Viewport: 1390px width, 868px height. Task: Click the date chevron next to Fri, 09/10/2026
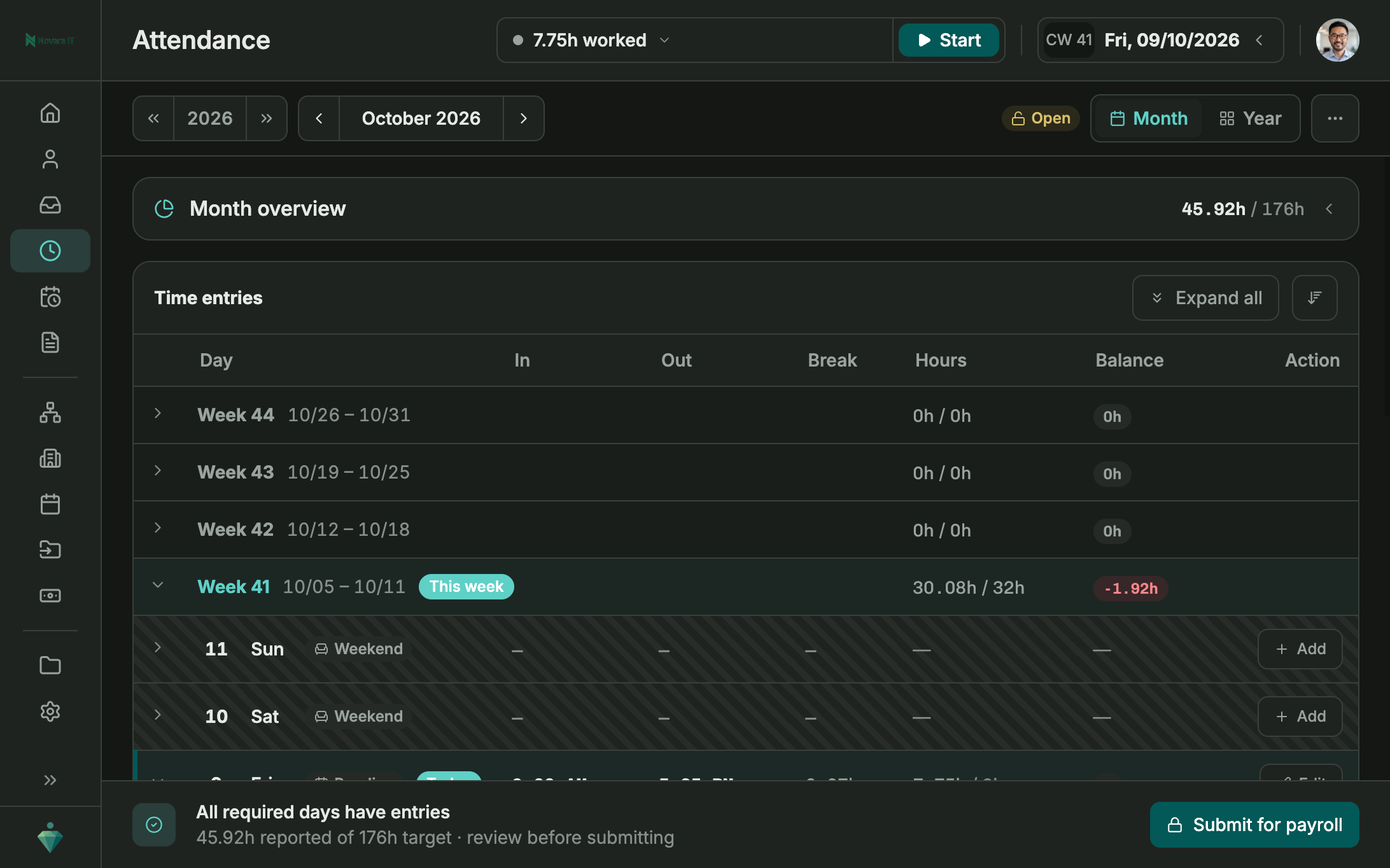click(1260, 40)
